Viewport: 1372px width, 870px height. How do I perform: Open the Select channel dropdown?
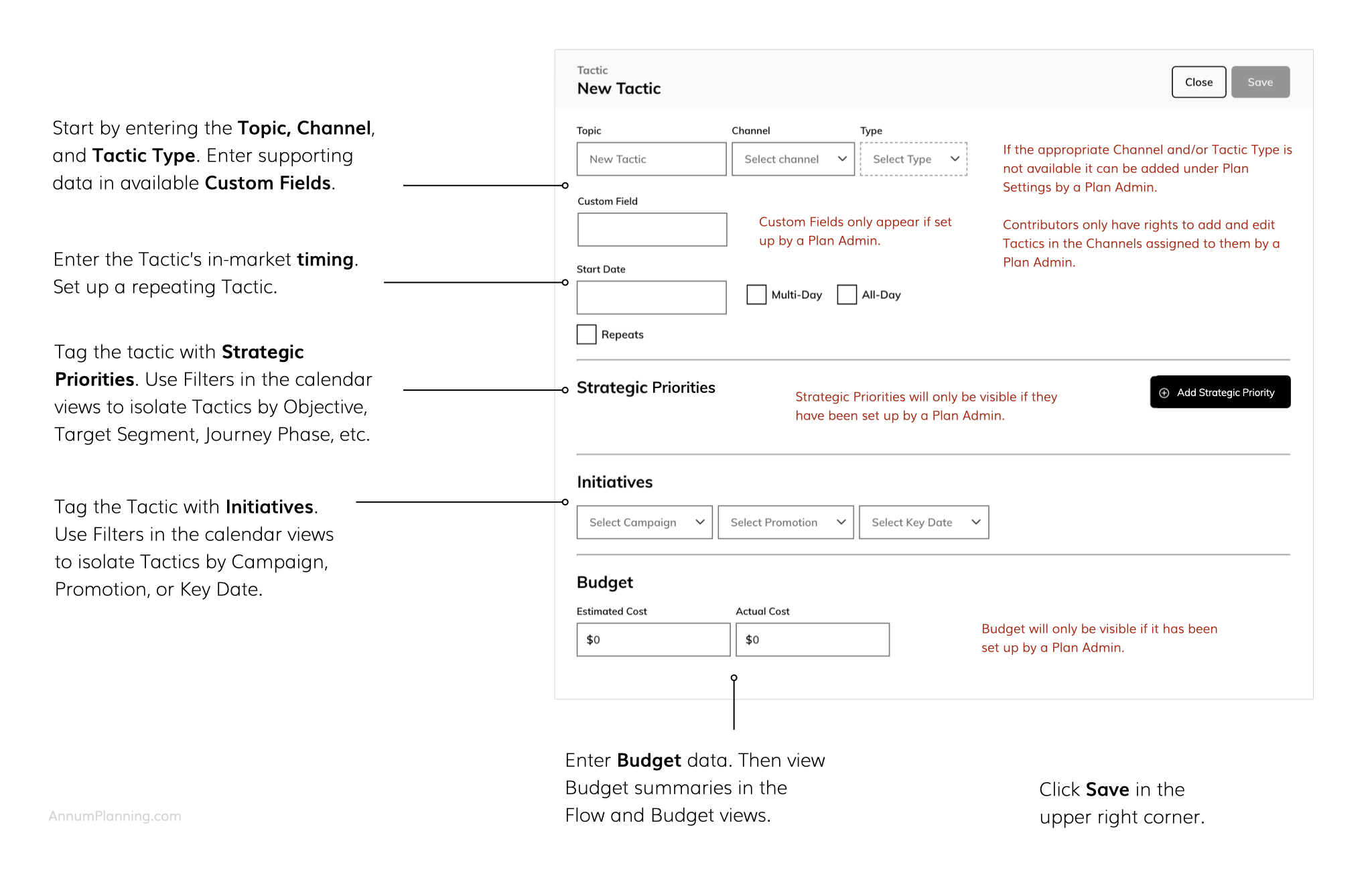pos(793,159)
